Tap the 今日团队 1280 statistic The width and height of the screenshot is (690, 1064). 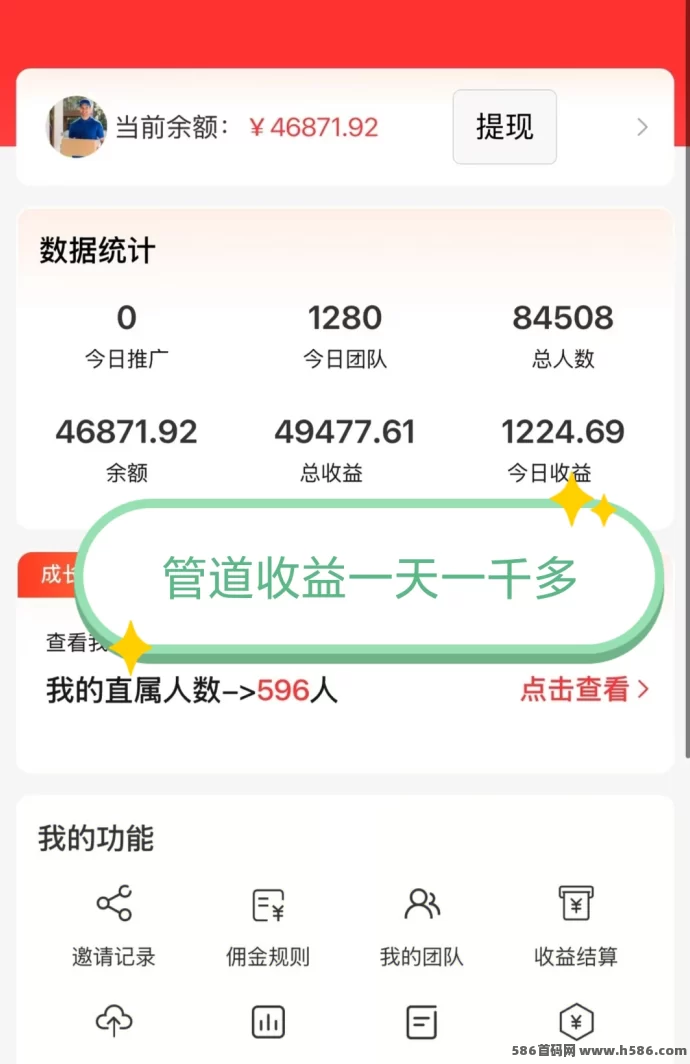click(345, 336)
